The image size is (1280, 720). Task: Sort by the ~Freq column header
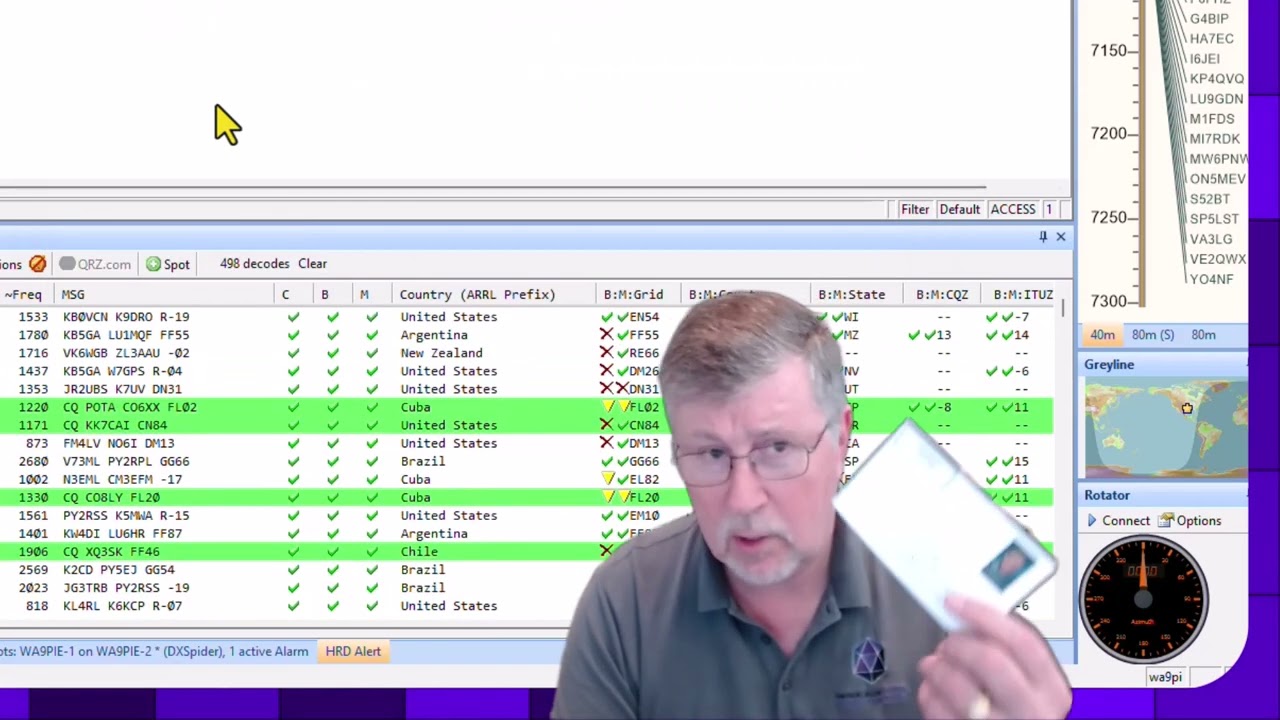click(23, 295)
